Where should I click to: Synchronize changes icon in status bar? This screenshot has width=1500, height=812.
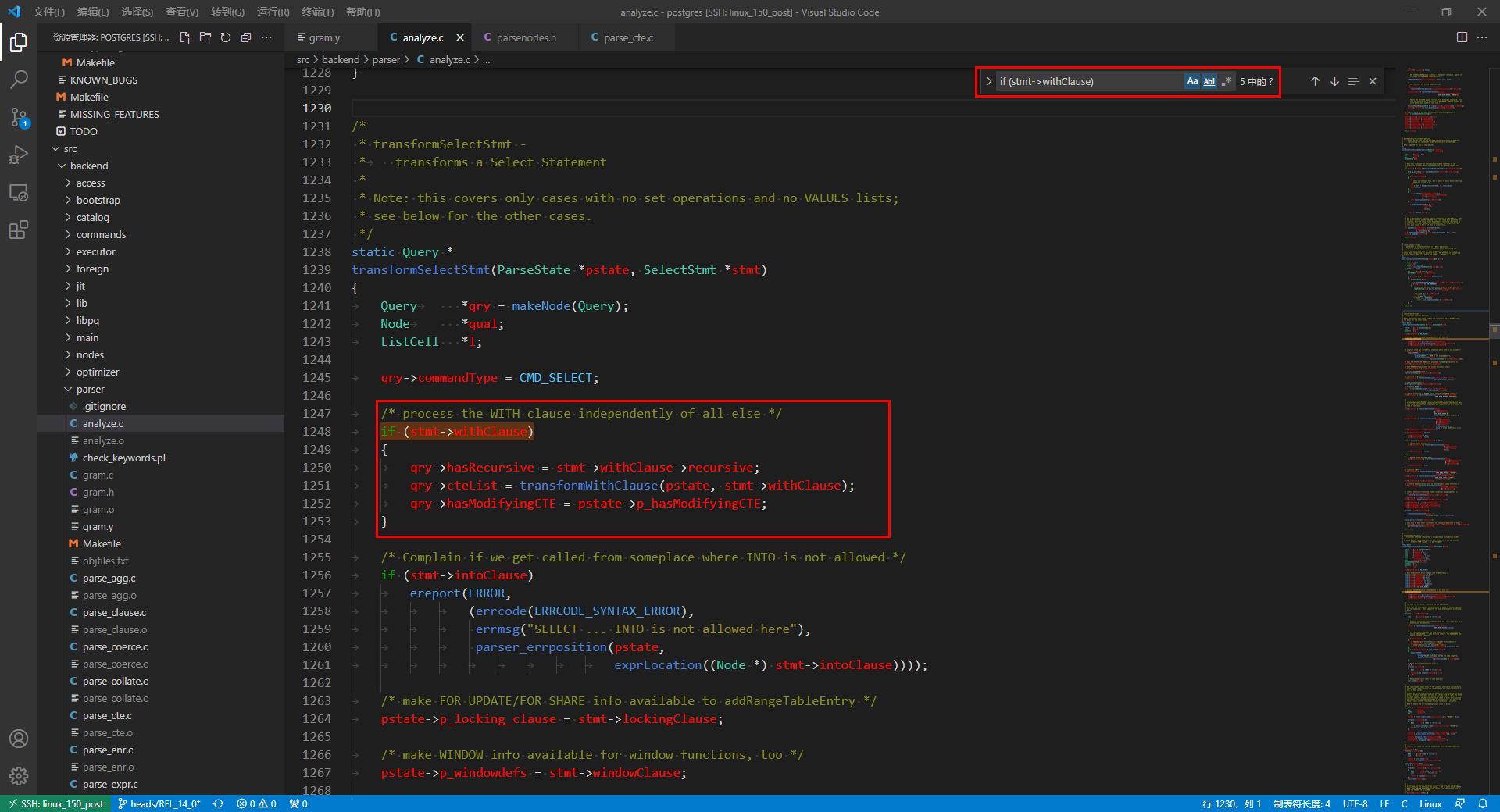(x=219, y=803)
